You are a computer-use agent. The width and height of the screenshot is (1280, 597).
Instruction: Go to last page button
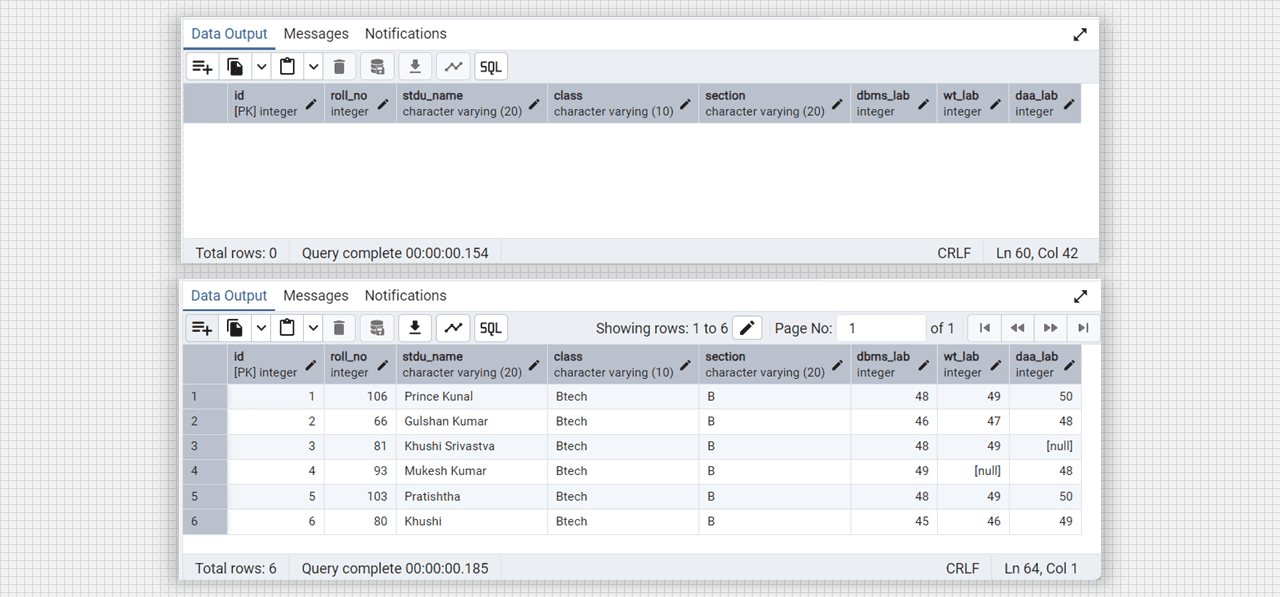pyautogui.click(x=1083, y=328)
